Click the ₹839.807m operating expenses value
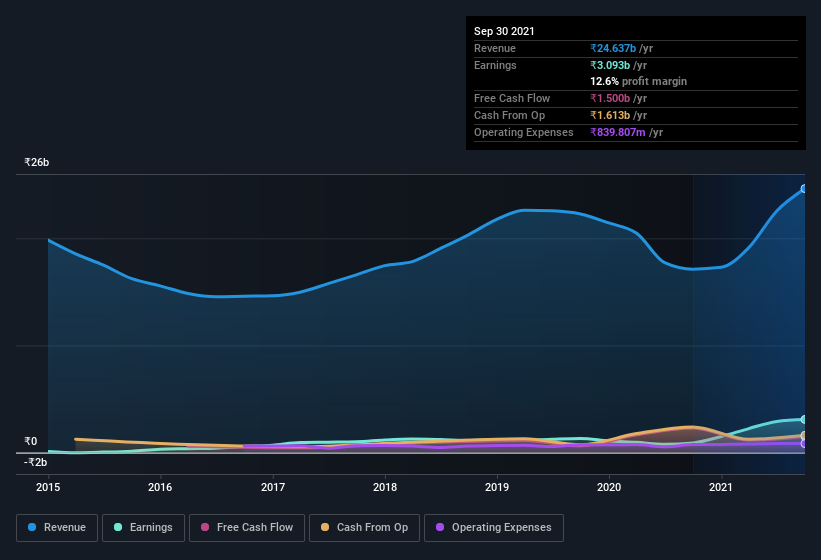This screenshot has height=560, width=821. 618,132
